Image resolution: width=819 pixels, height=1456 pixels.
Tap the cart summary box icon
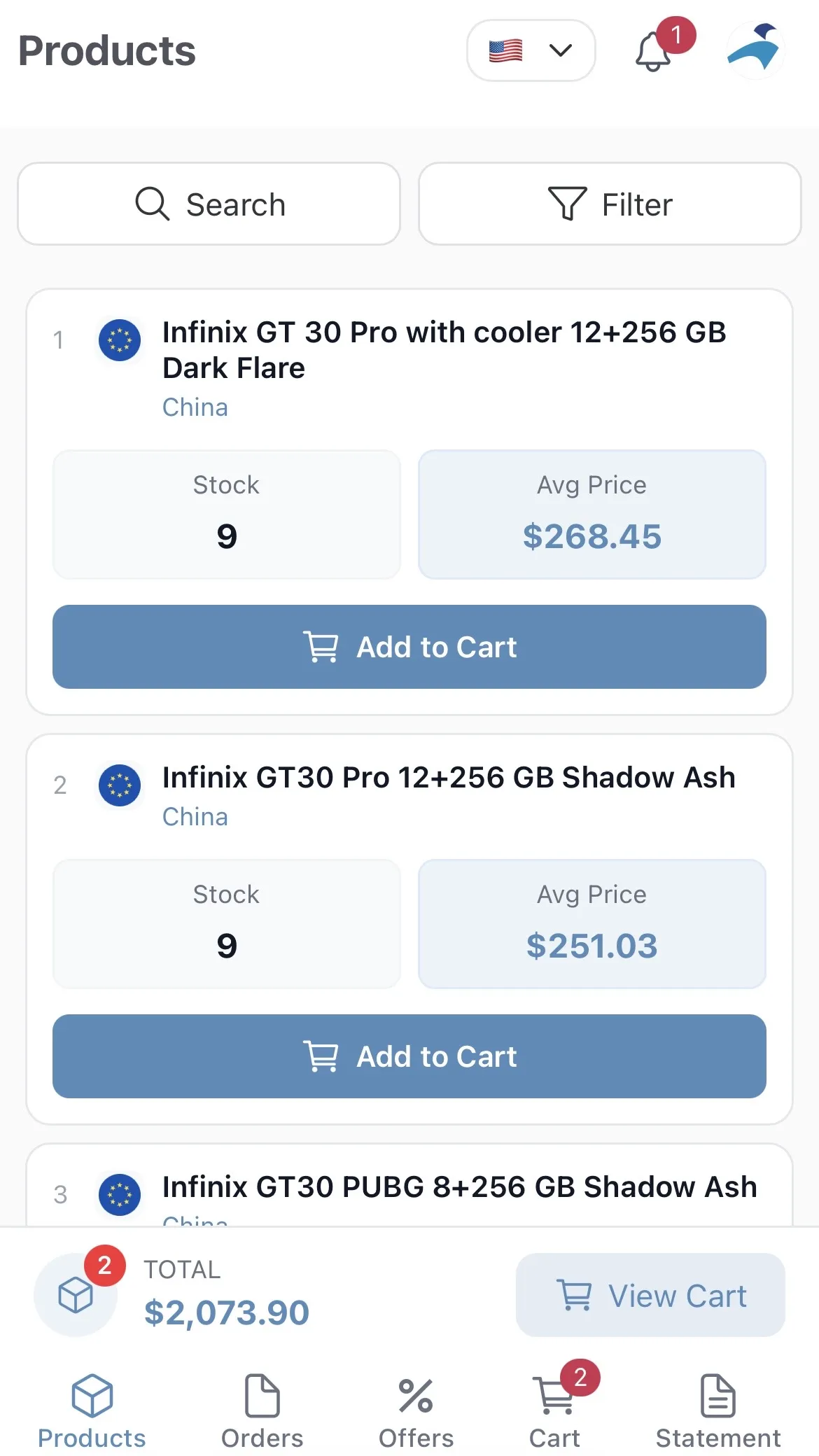pyautogui.click(x=76, y=1295)
